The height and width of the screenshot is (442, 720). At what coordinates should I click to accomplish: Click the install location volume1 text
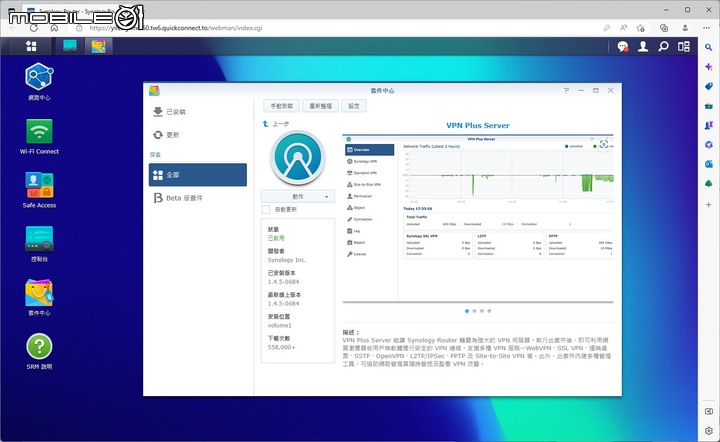tap(279, 325)
